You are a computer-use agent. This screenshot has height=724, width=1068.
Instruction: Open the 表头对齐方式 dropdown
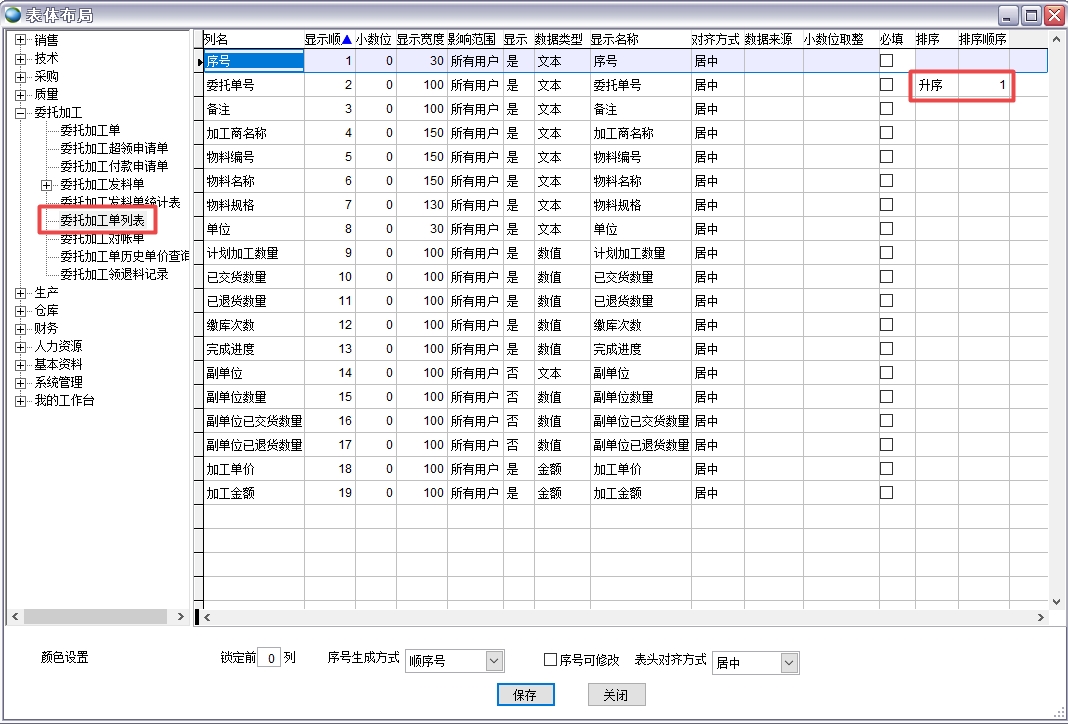(x=789, y=662)
